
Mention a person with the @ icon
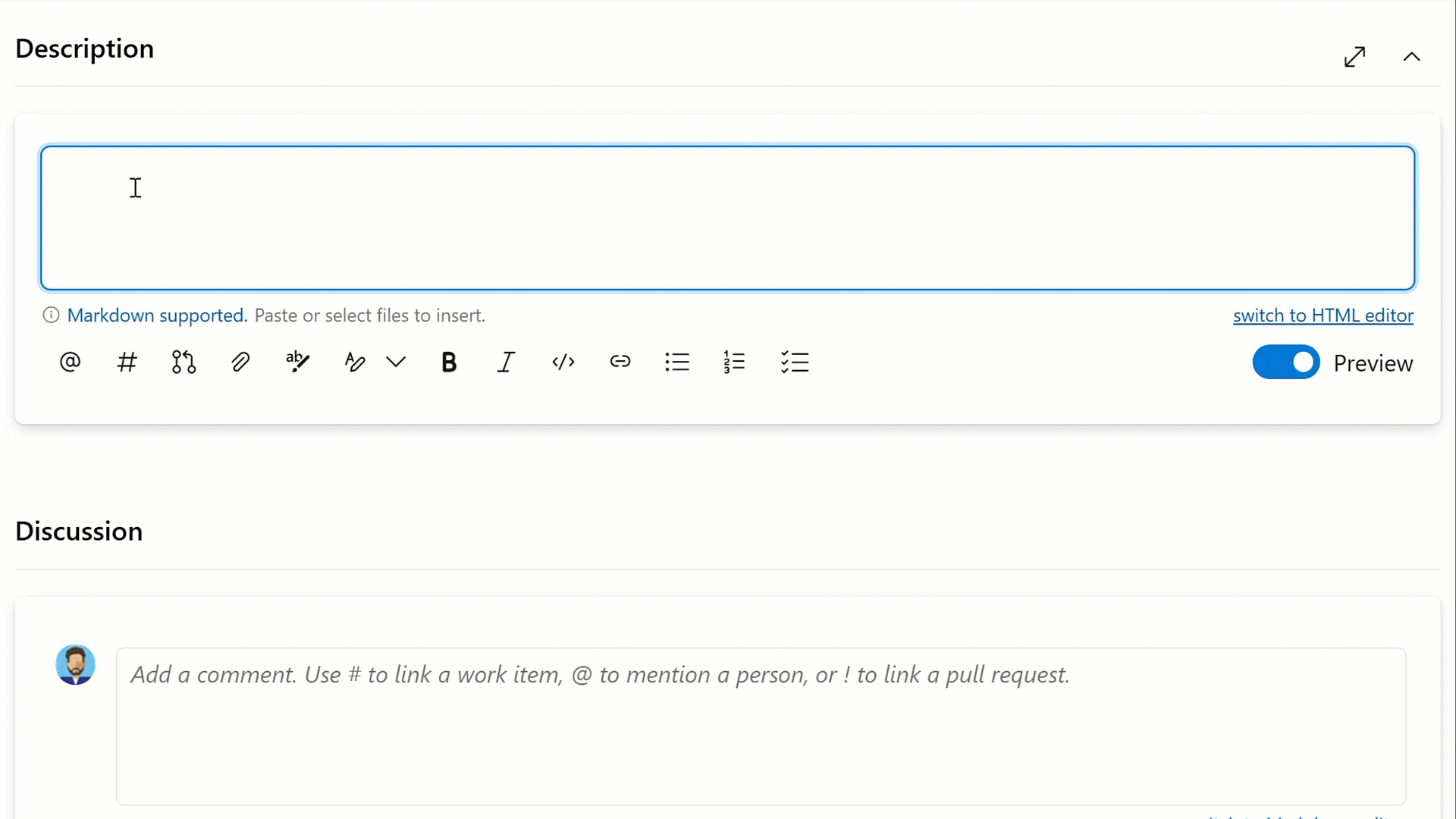coord(69,362)
